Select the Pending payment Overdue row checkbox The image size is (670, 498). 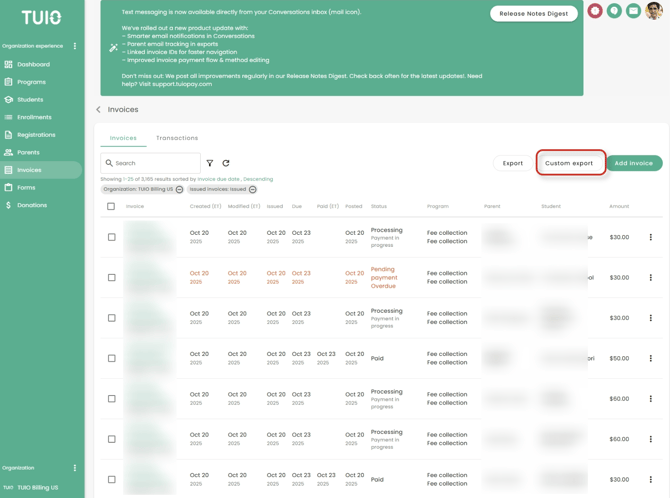pyautogui.click(x=111, y=278)
